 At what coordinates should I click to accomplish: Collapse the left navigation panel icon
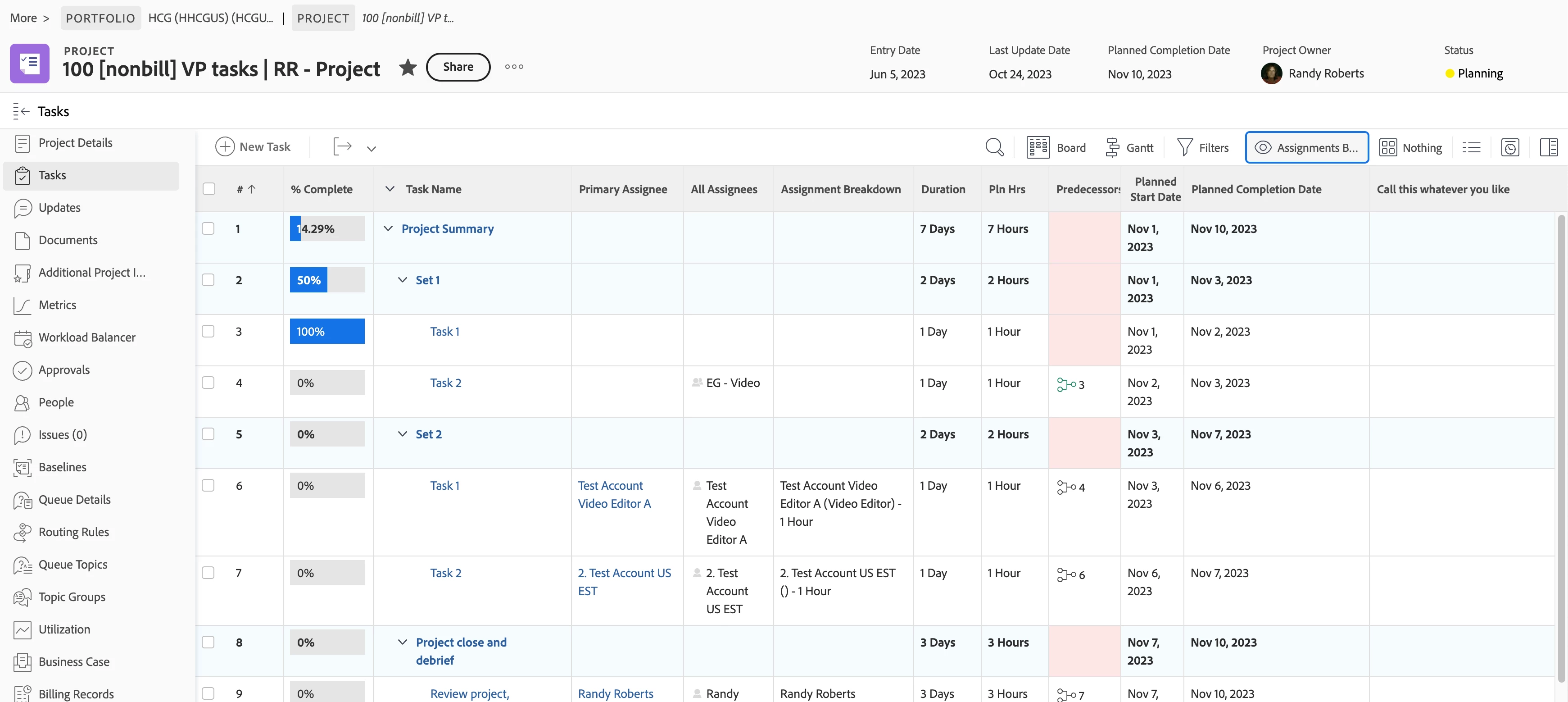(x=21, y=111)
